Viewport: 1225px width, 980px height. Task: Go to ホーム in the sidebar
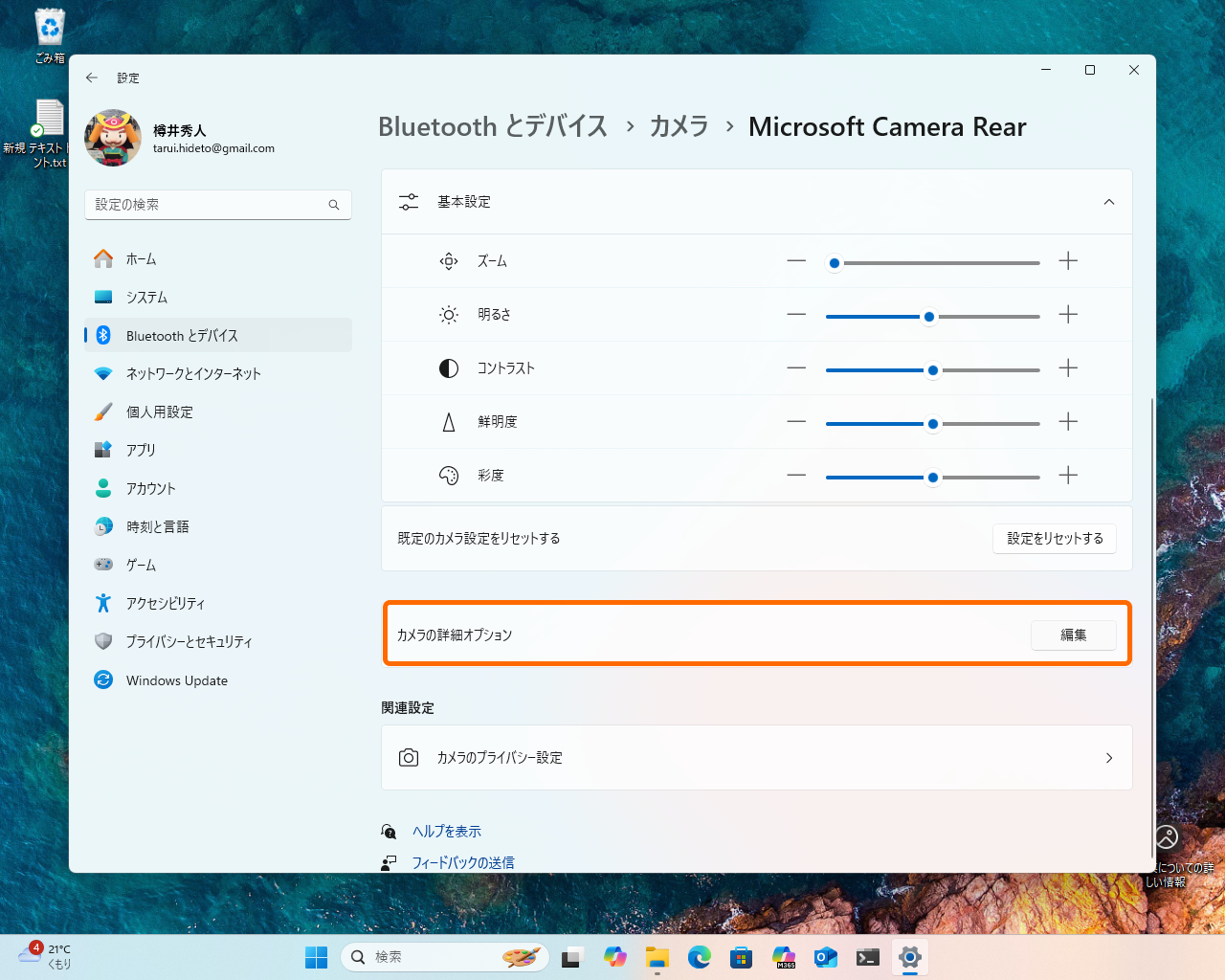coord(218,259)
